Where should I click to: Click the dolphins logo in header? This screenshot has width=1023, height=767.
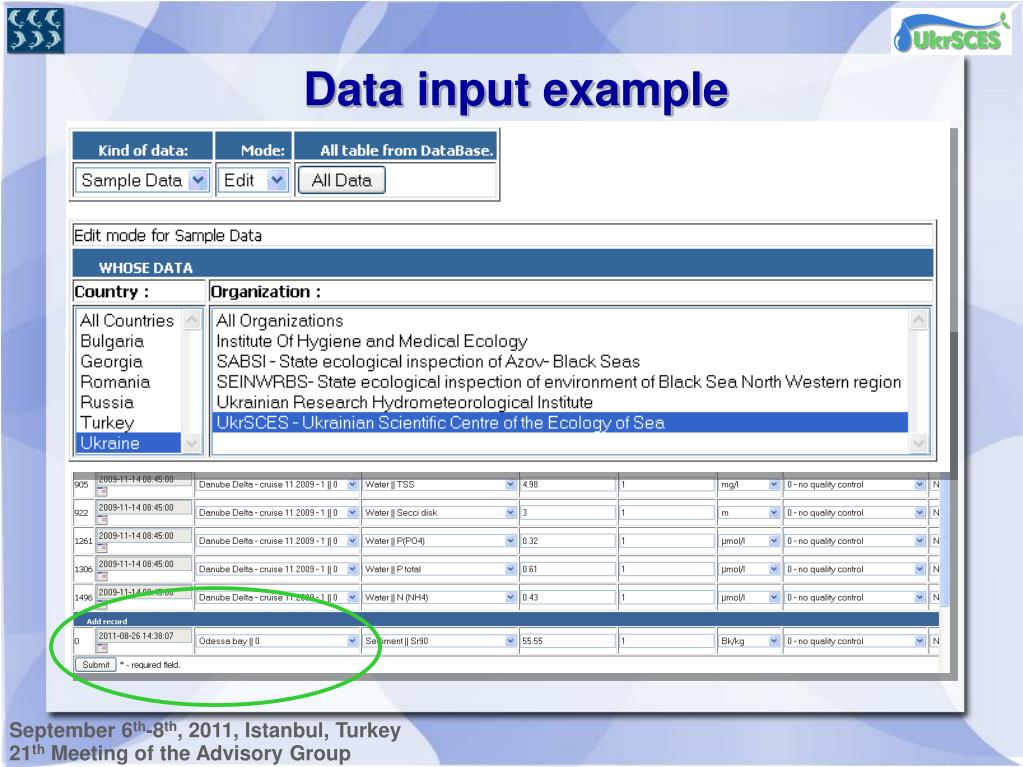click(35, 30)
